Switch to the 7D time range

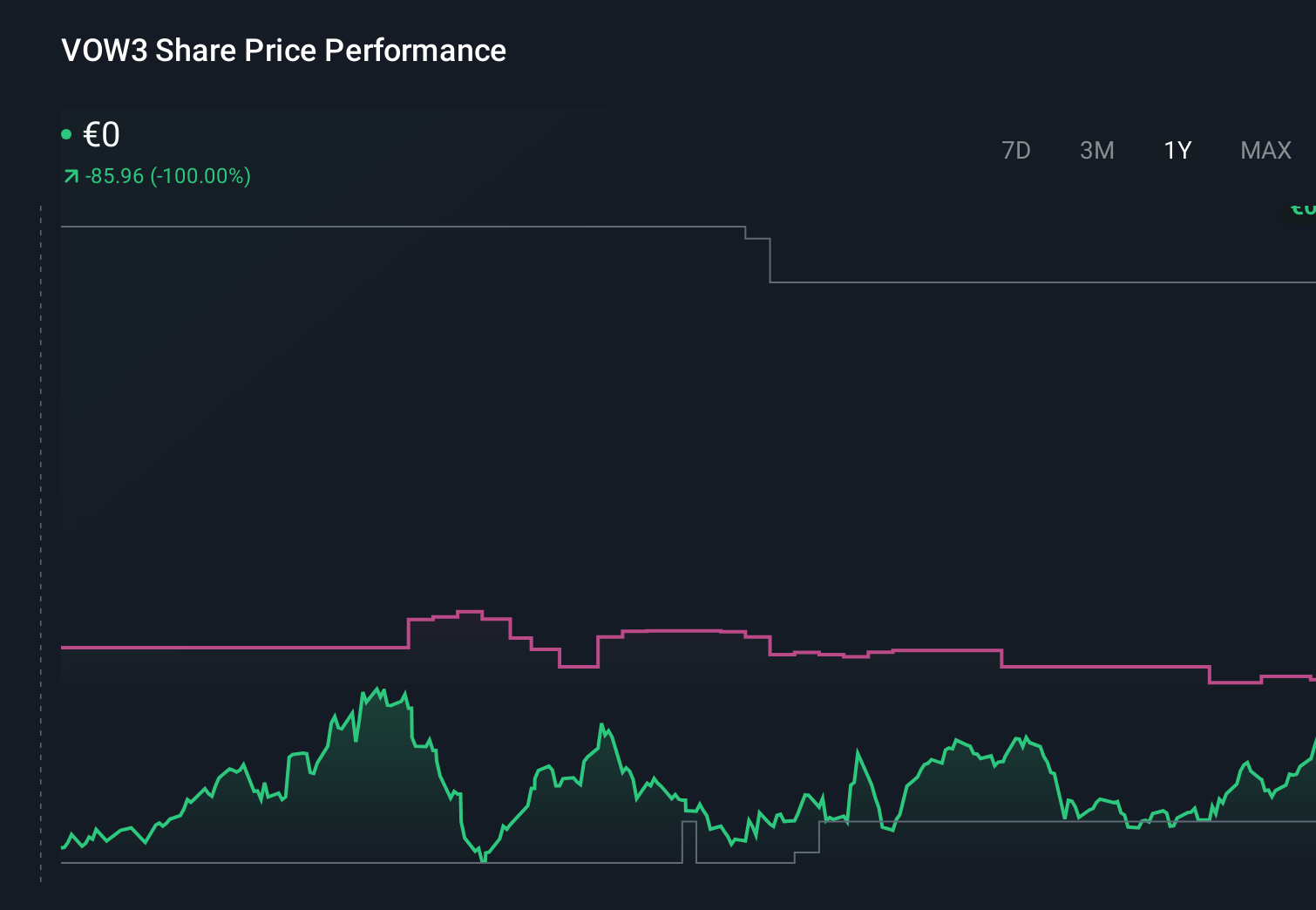point(1016,150)
